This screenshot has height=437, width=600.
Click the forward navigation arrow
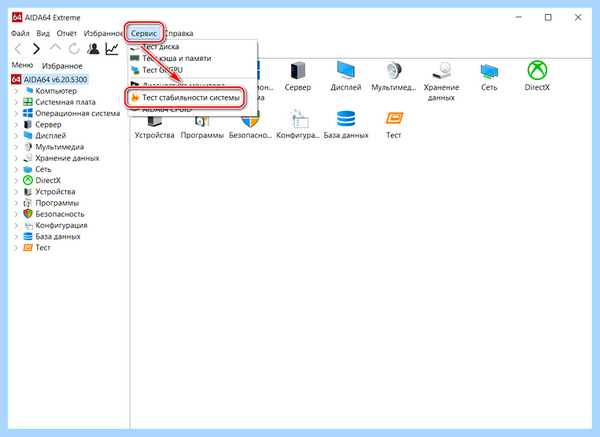pos(36,49)
